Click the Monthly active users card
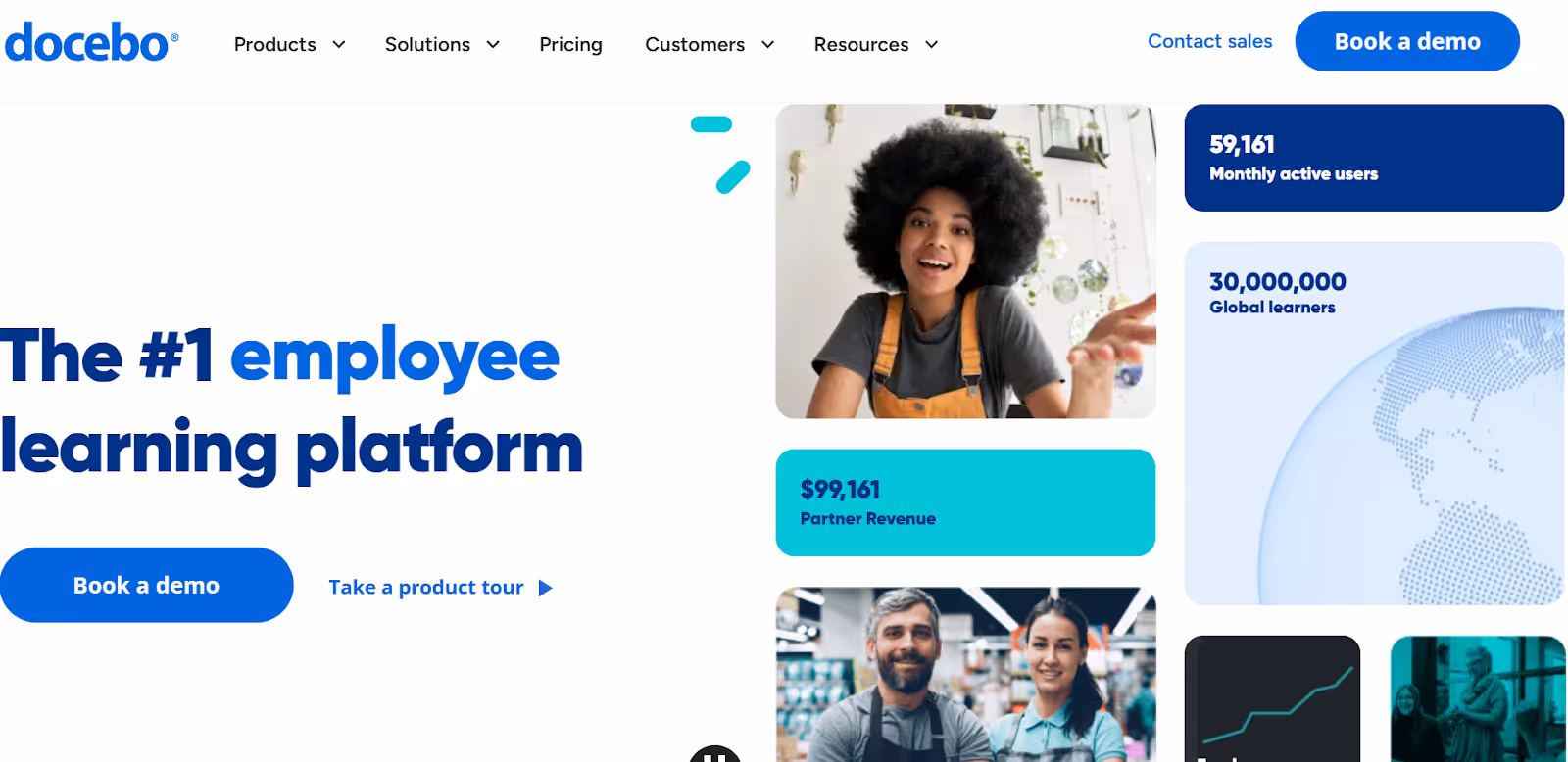Screen dimensions: 1568x762 coord(1374,158)
